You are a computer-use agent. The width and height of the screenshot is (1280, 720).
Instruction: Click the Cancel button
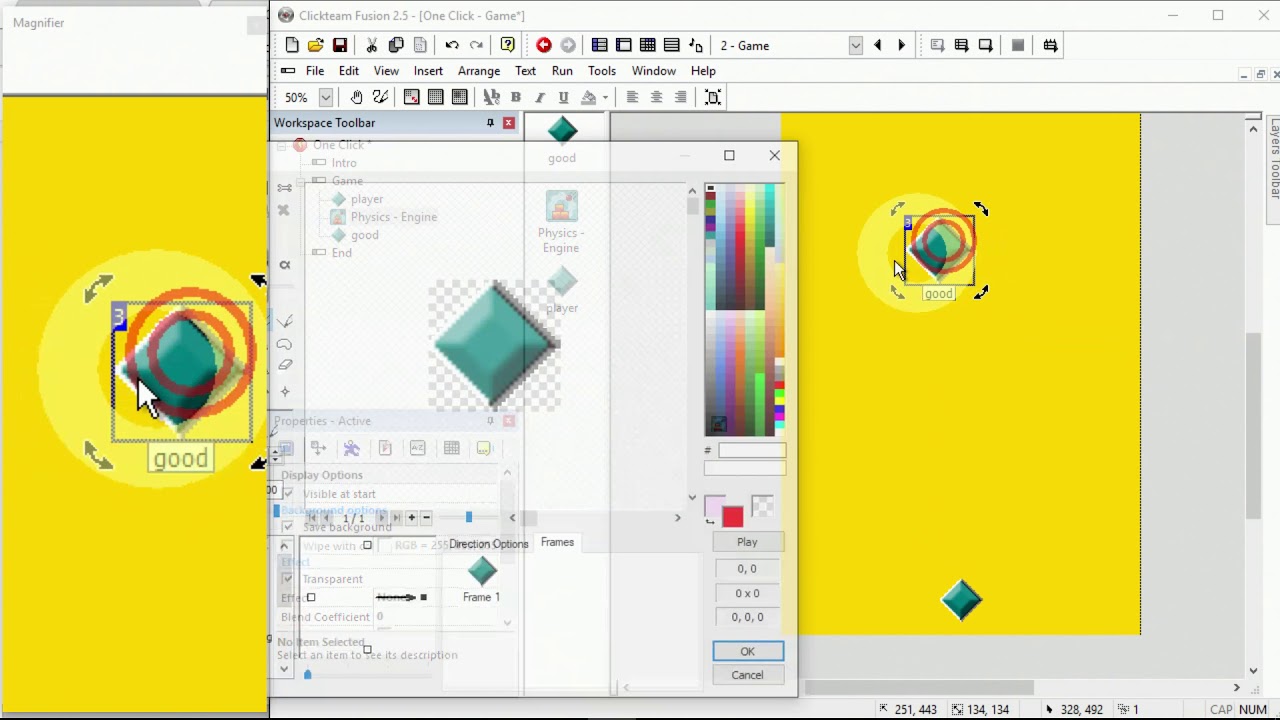[747, 675]
